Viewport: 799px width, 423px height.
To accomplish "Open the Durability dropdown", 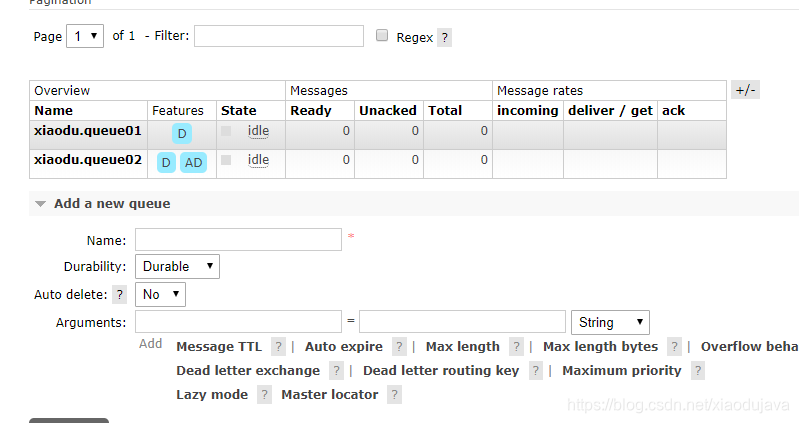I will click(x=177, y=267).
